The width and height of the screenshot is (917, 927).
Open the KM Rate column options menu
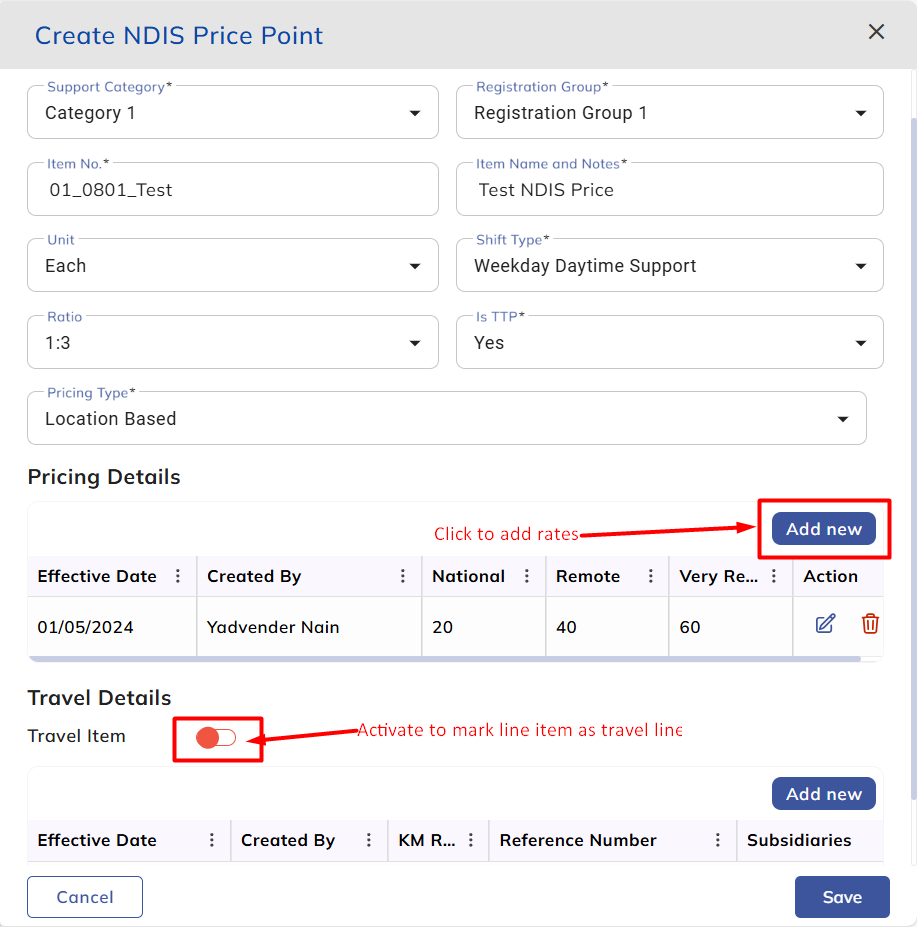[x=470, y=840]
